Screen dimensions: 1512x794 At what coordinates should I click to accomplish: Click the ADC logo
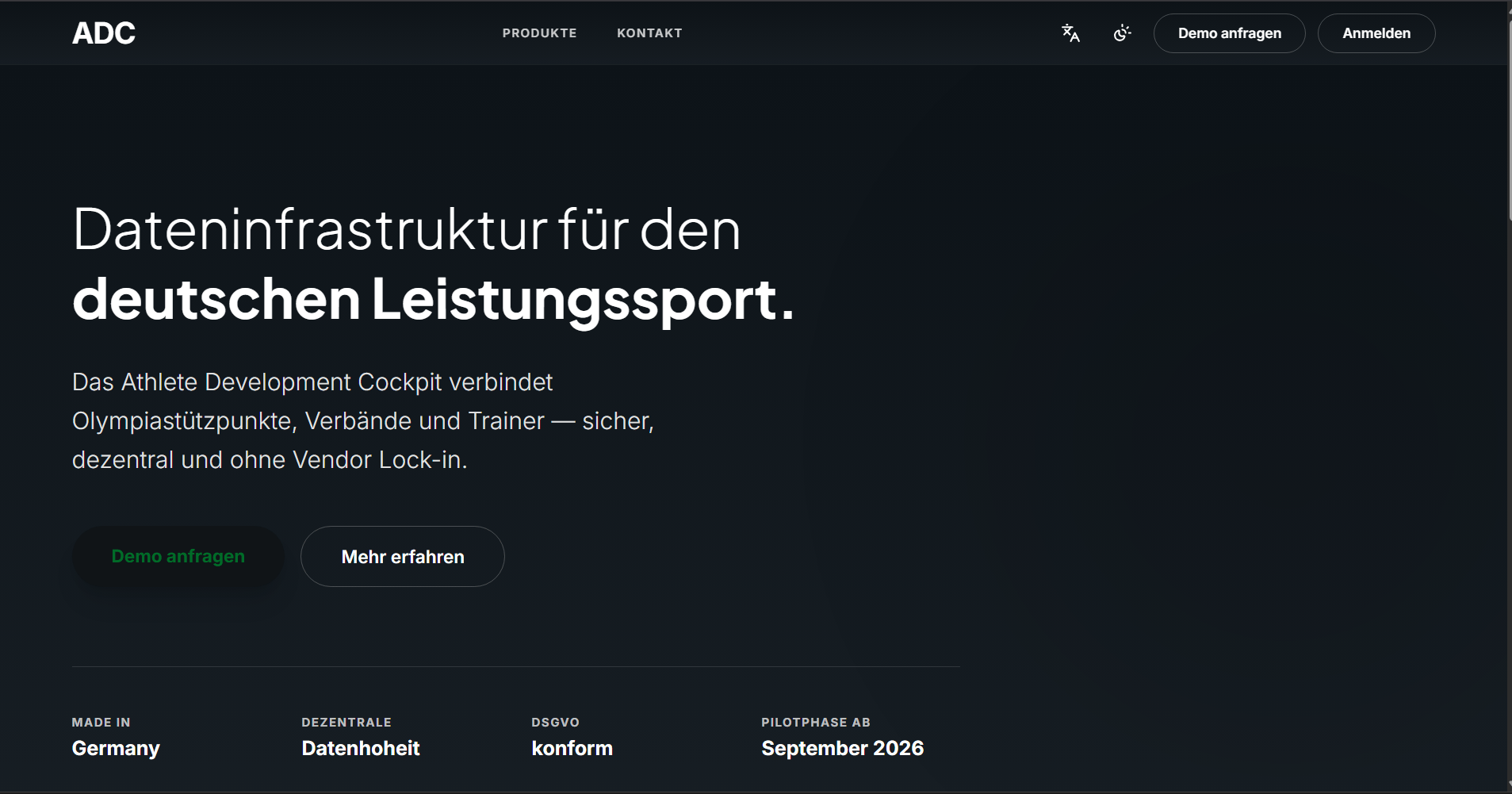(104, 33)
